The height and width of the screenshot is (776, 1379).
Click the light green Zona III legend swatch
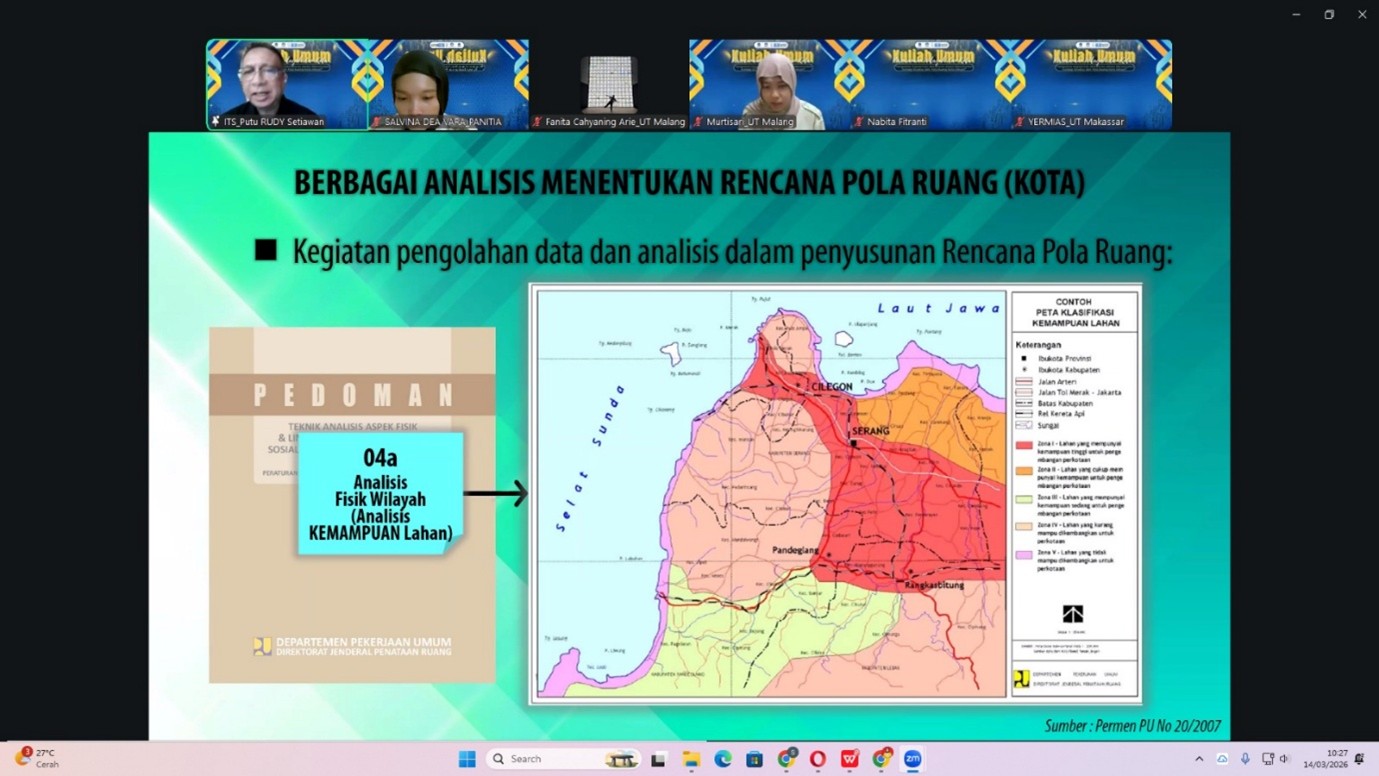1024,497
